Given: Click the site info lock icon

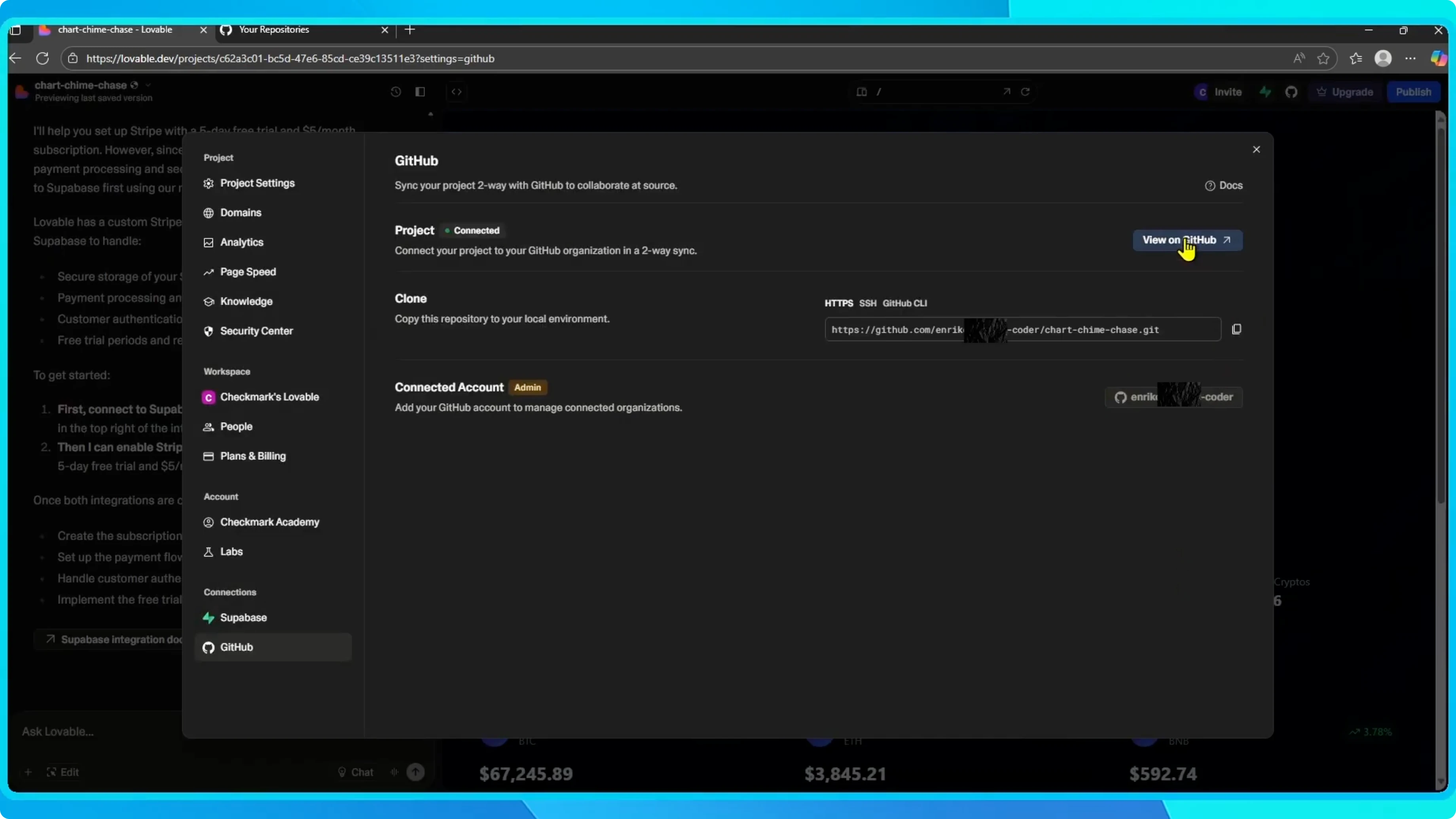Looking at the screenshot, I should (73, 58).
